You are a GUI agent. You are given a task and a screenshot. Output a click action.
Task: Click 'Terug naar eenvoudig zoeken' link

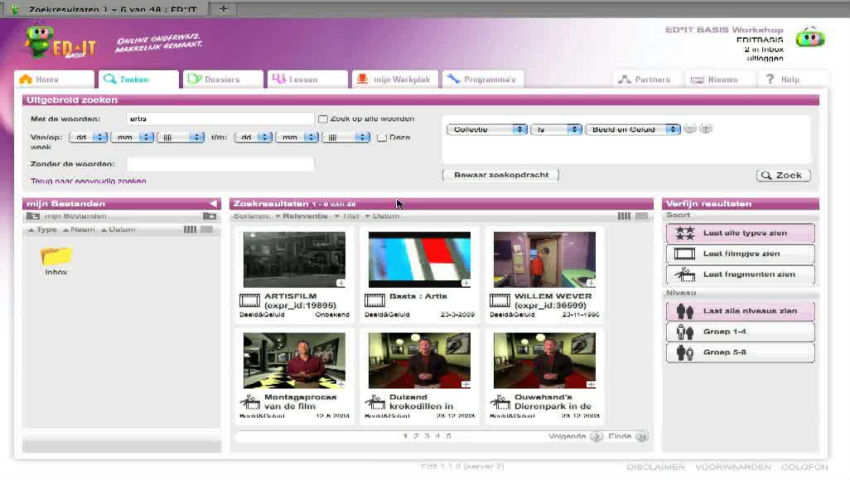tap(88, 181)
